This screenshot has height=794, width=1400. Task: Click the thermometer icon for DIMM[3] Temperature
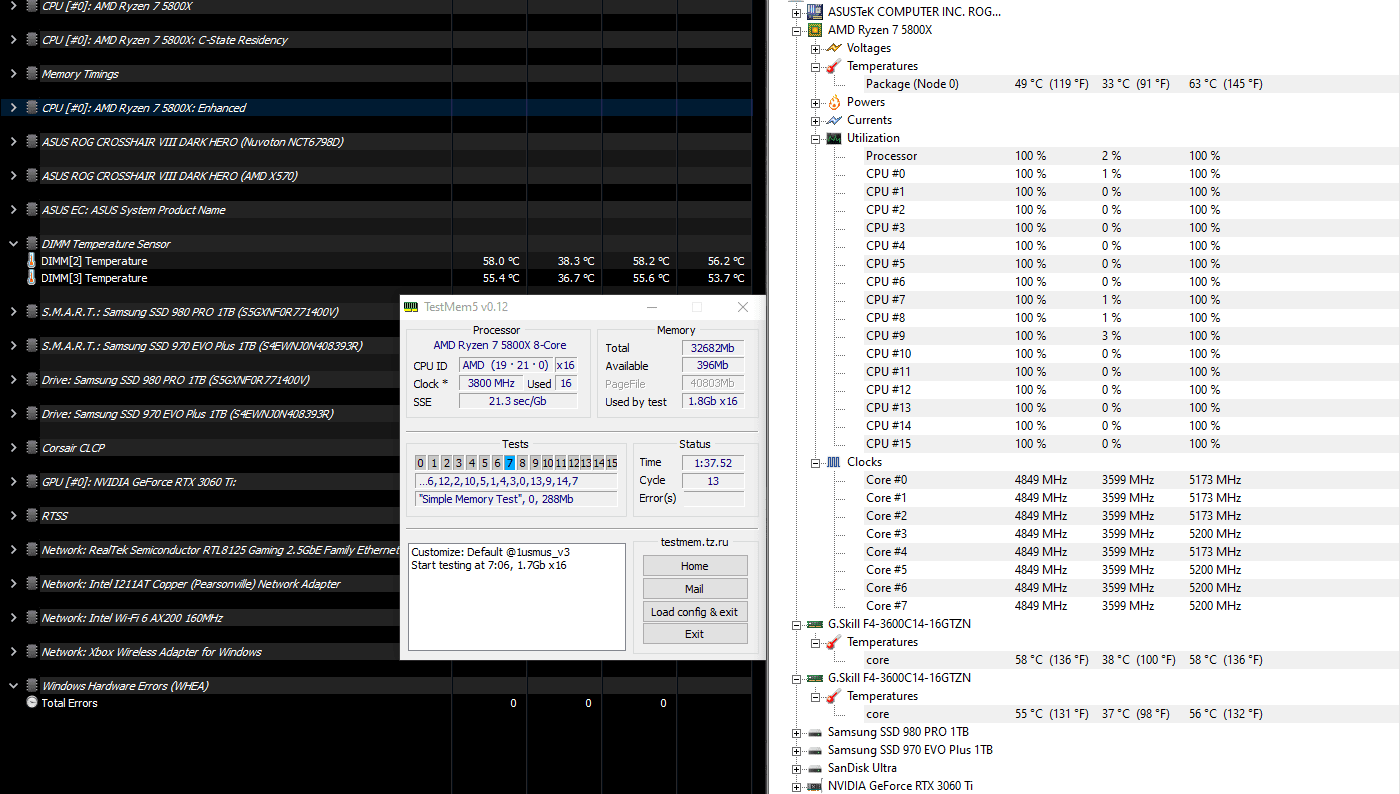(32, 278)
